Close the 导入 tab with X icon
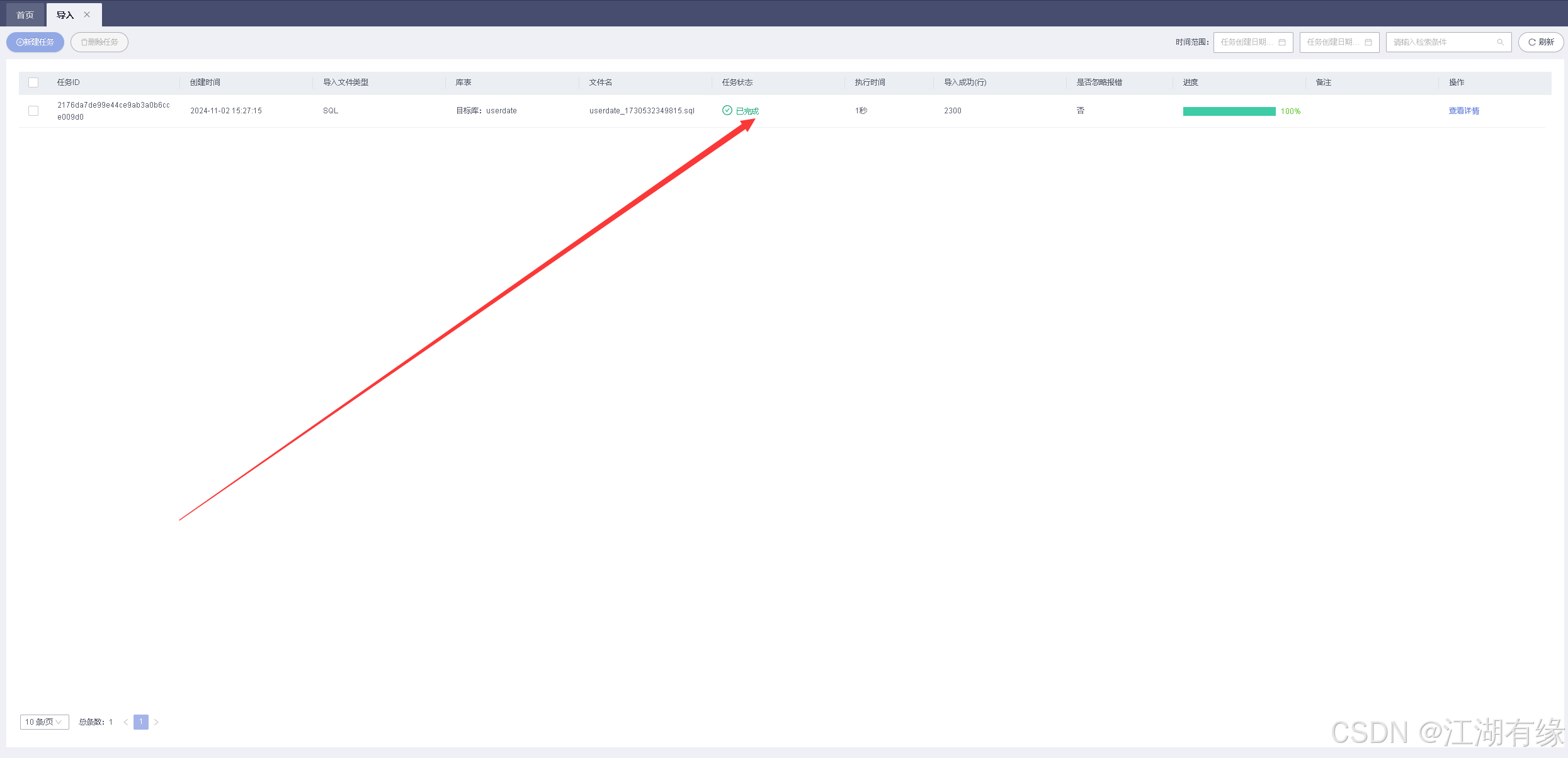Screen dimensions: 1568x758 [x=87, y=14]
